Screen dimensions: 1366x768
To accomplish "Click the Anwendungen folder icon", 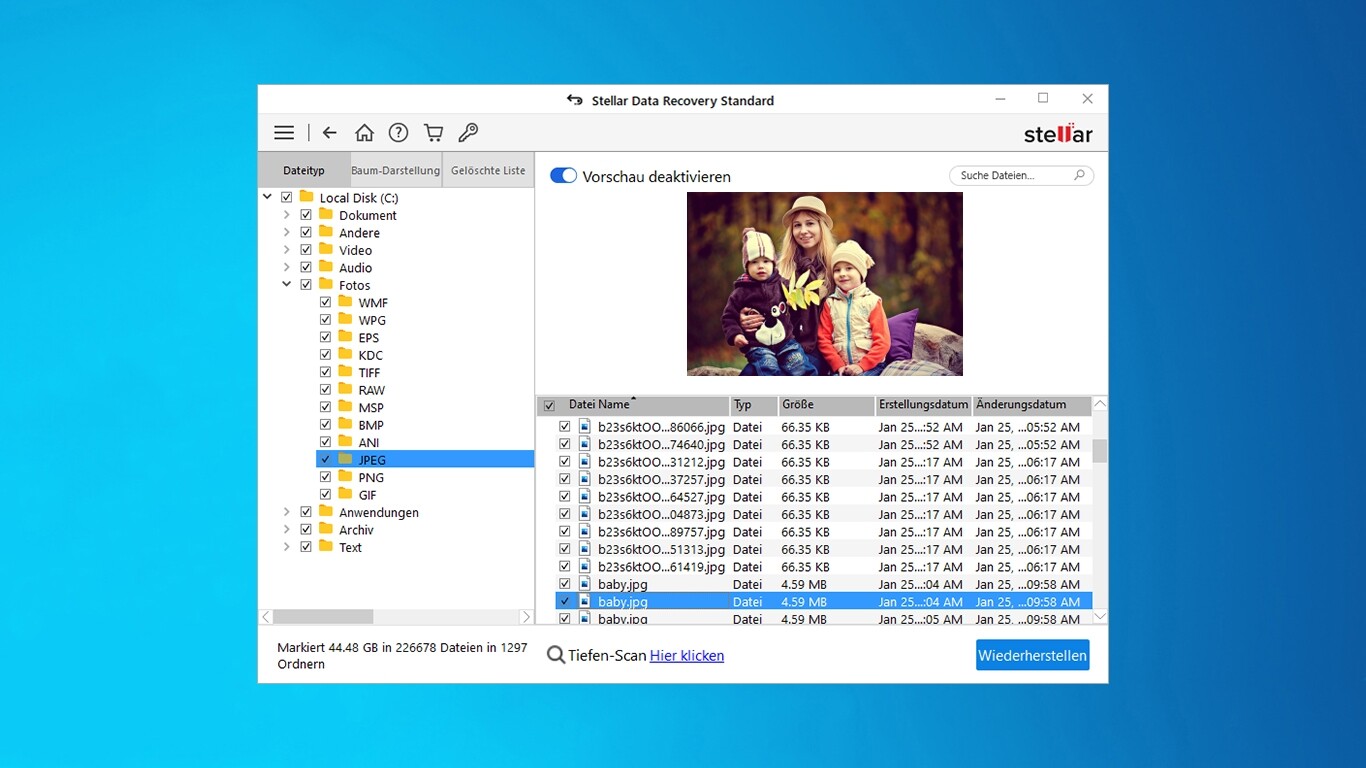I will (326, 512).
